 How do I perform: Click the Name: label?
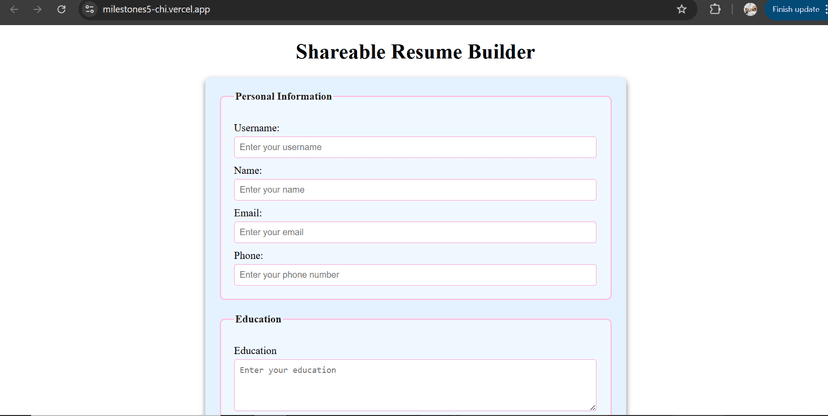coord(248,171)
